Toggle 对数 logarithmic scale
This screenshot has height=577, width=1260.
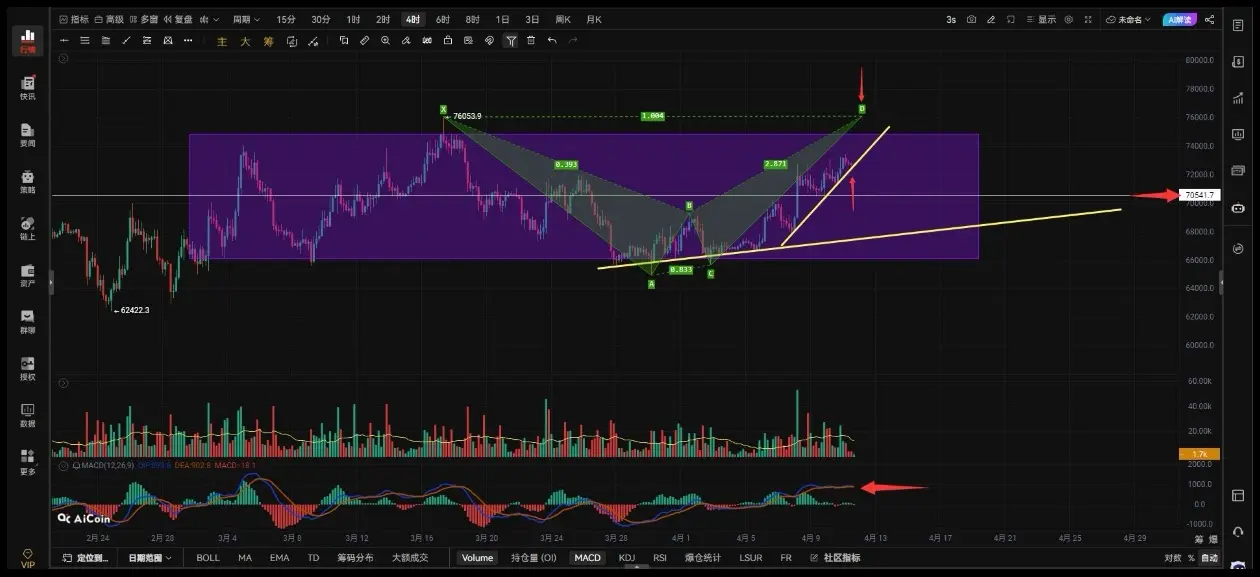[1173, 557]
